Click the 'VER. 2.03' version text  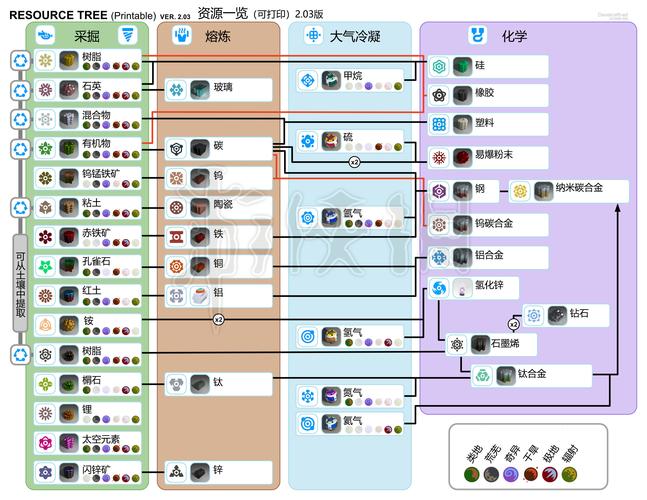(x=175, y=17)
